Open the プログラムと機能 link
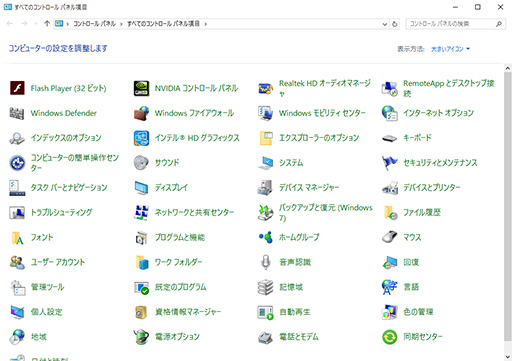This screenshot has height=361, width=512. point(180,237)
